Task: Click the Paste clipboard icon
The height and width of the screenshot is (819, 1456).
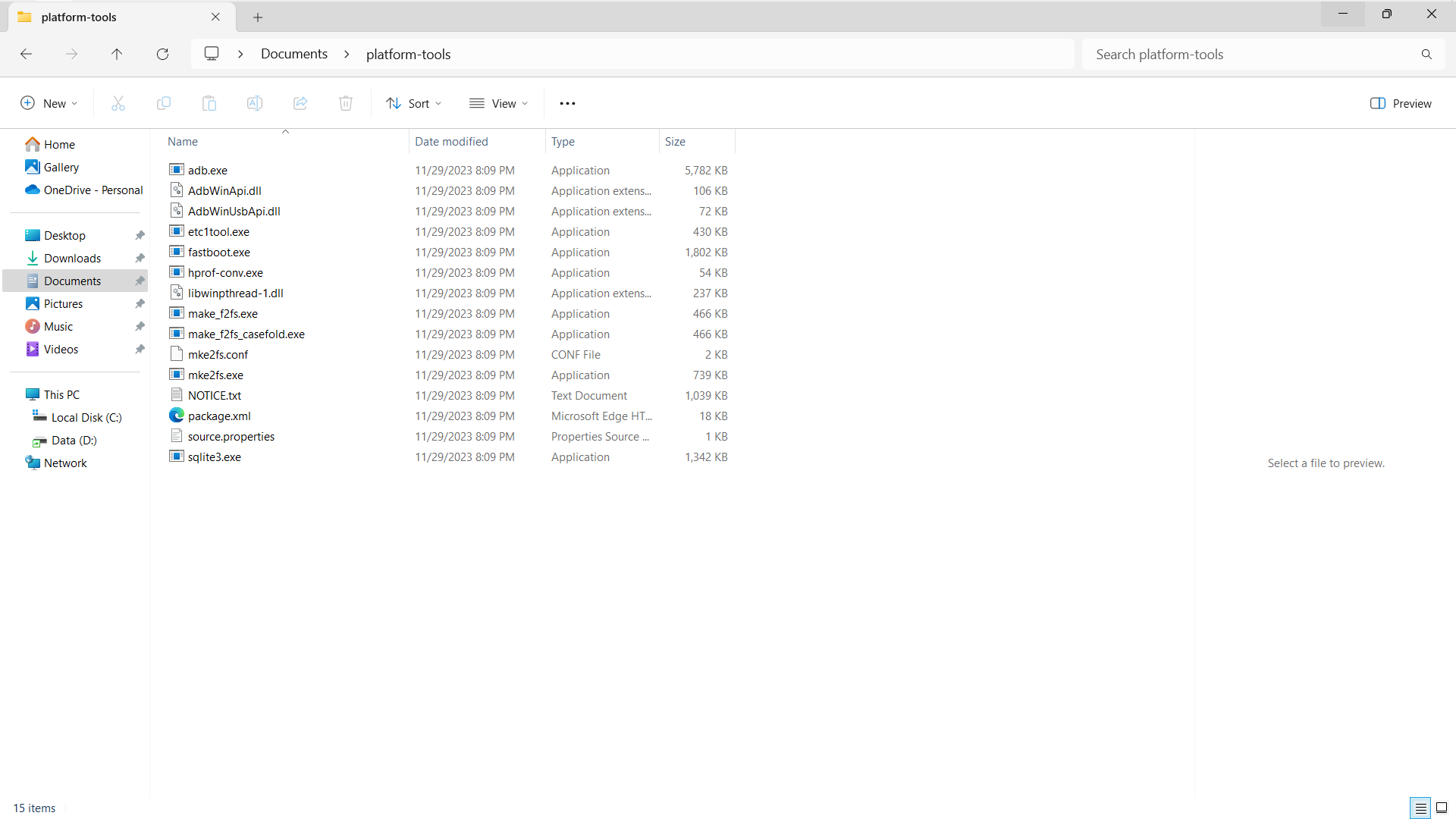Action: click(x=209, y=103)
